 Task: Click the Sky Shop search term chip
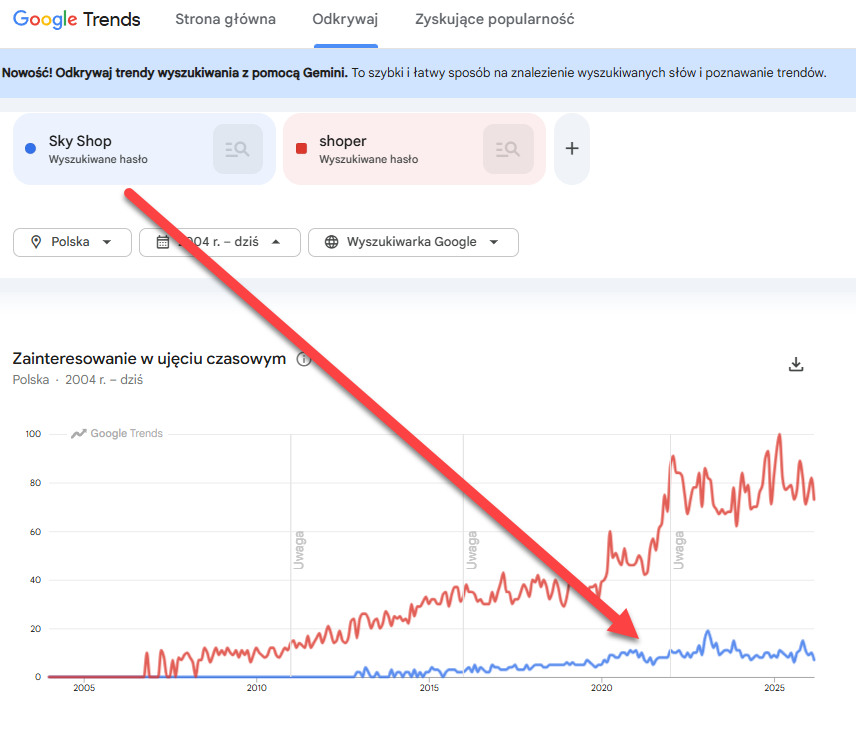coord(110,149)
